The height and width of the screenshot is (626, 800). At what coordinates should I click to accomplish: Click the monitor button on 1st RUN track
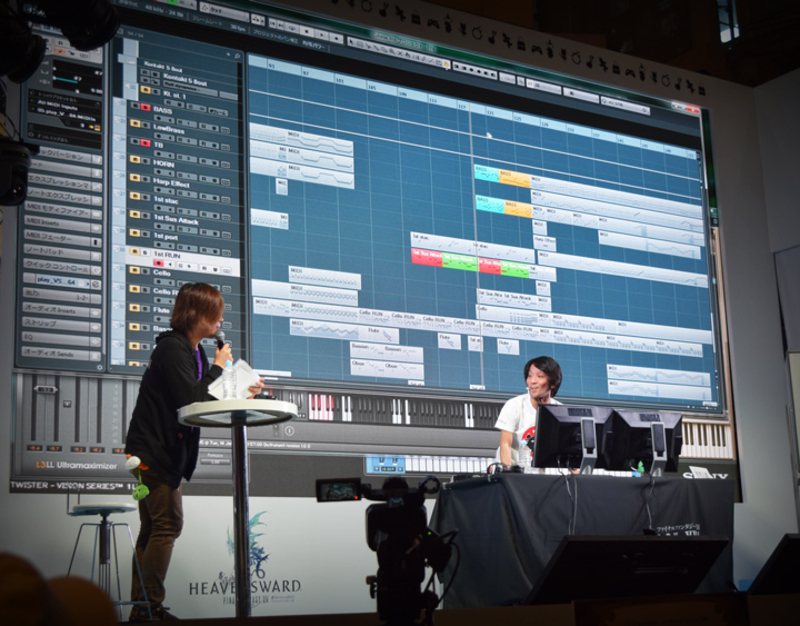click(x=171, y=264)
